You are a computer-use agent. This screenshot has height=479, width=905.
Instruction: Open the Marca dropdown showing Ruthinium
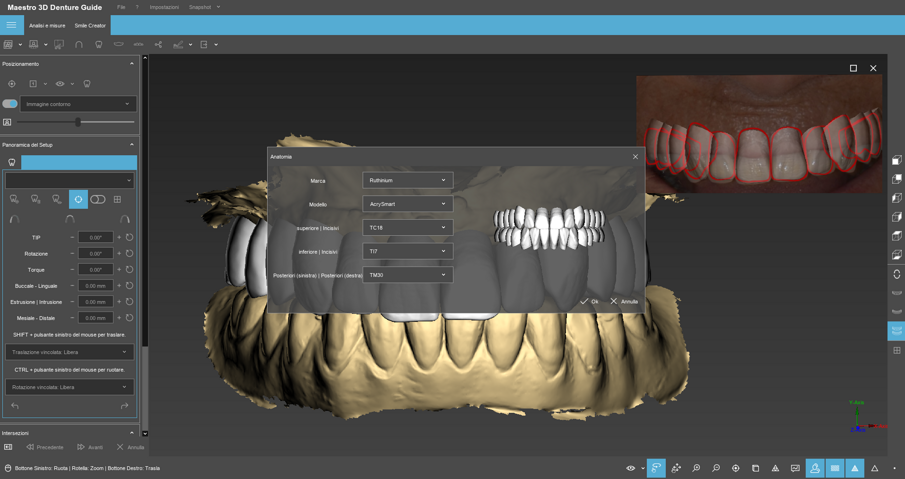pos(407,181)
